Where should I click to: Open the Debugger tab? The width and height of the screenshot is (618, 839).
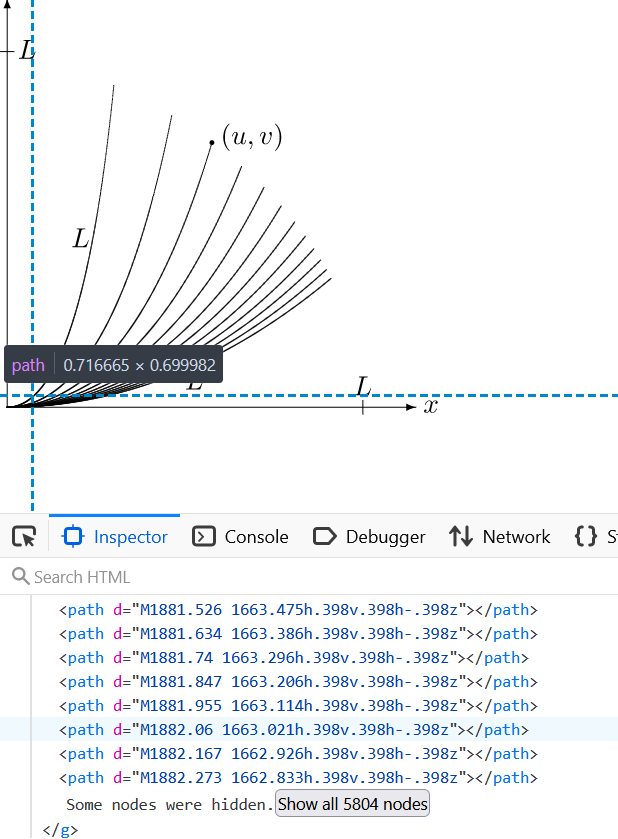pos(369,536)
